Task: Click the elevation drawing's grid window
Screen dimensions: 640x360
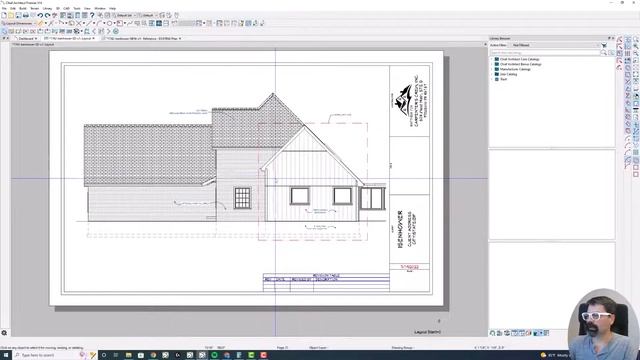Action: tap(242, 198)
